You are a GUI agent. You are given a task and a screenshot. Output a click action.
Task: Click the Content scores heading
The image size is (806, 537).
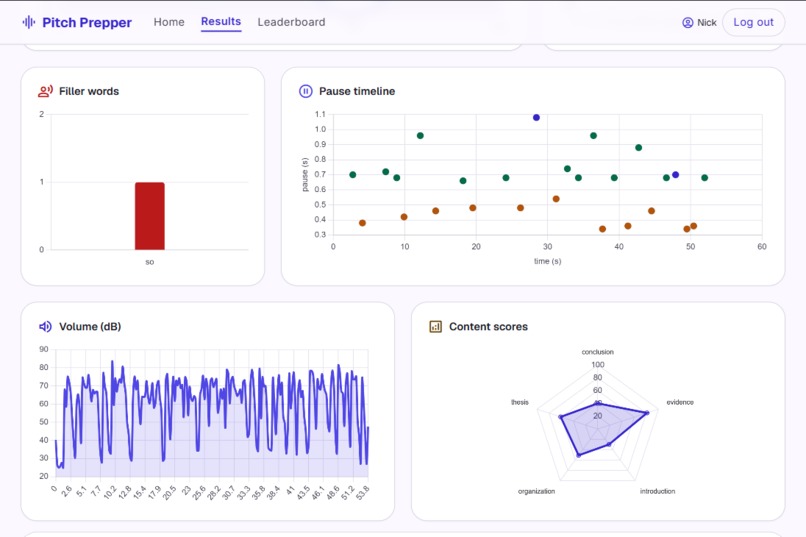488,326
